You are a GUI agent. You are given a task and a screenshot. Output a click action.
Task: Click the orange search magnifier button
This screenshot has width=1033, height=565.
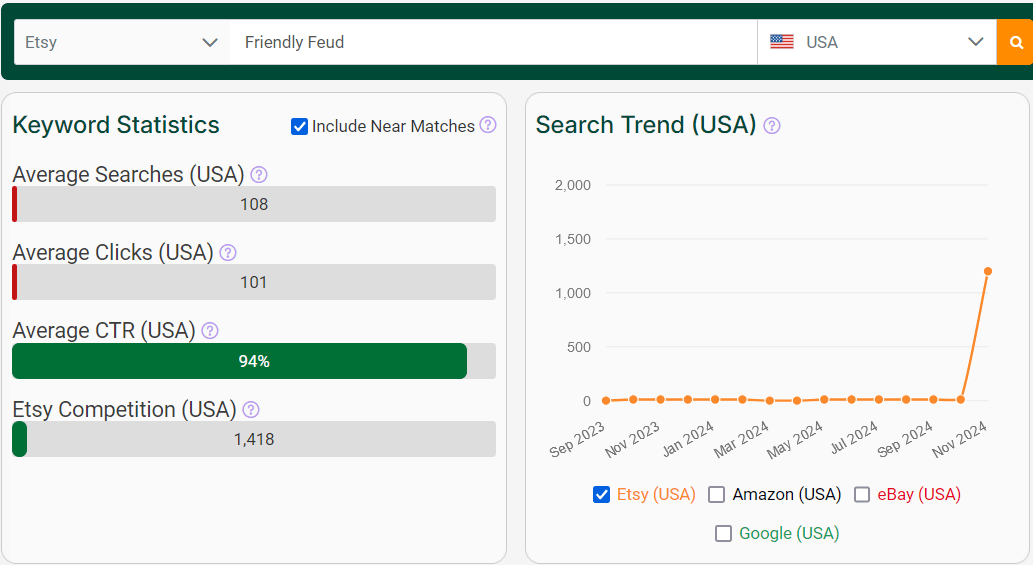pos(1015,42)
